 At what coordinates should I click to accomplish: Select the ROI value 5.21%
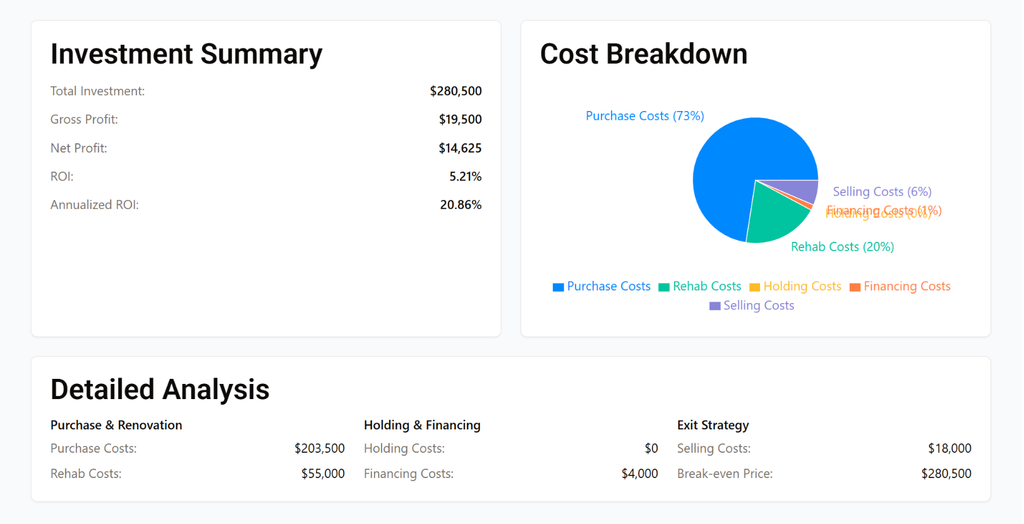[466, 176]
